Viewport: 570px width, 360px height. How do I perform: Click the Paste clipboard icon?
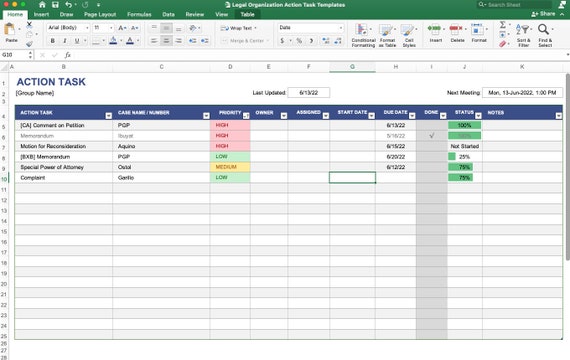click(x=10, y=29)
